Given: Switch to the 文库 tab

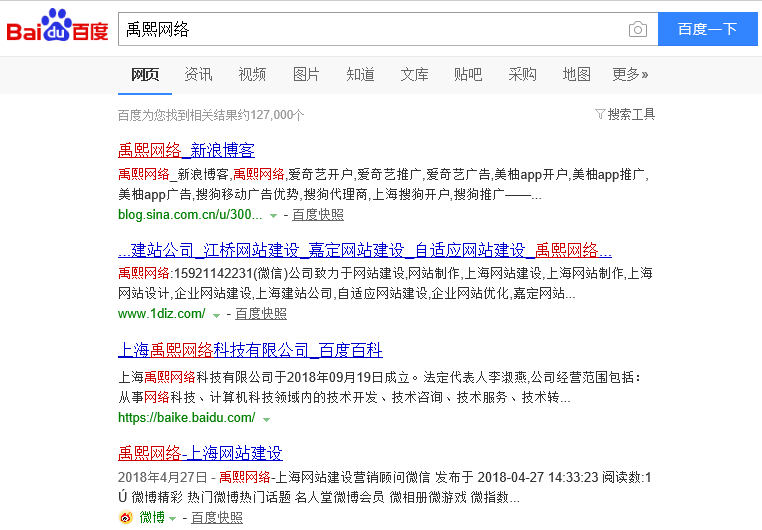Looking at the screenshot, I should (415, 74).
